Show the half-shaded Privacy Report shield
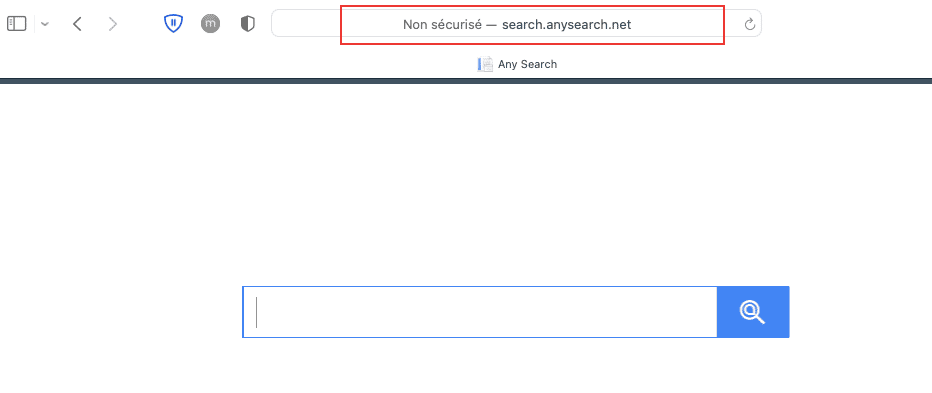 click(247, 24)
